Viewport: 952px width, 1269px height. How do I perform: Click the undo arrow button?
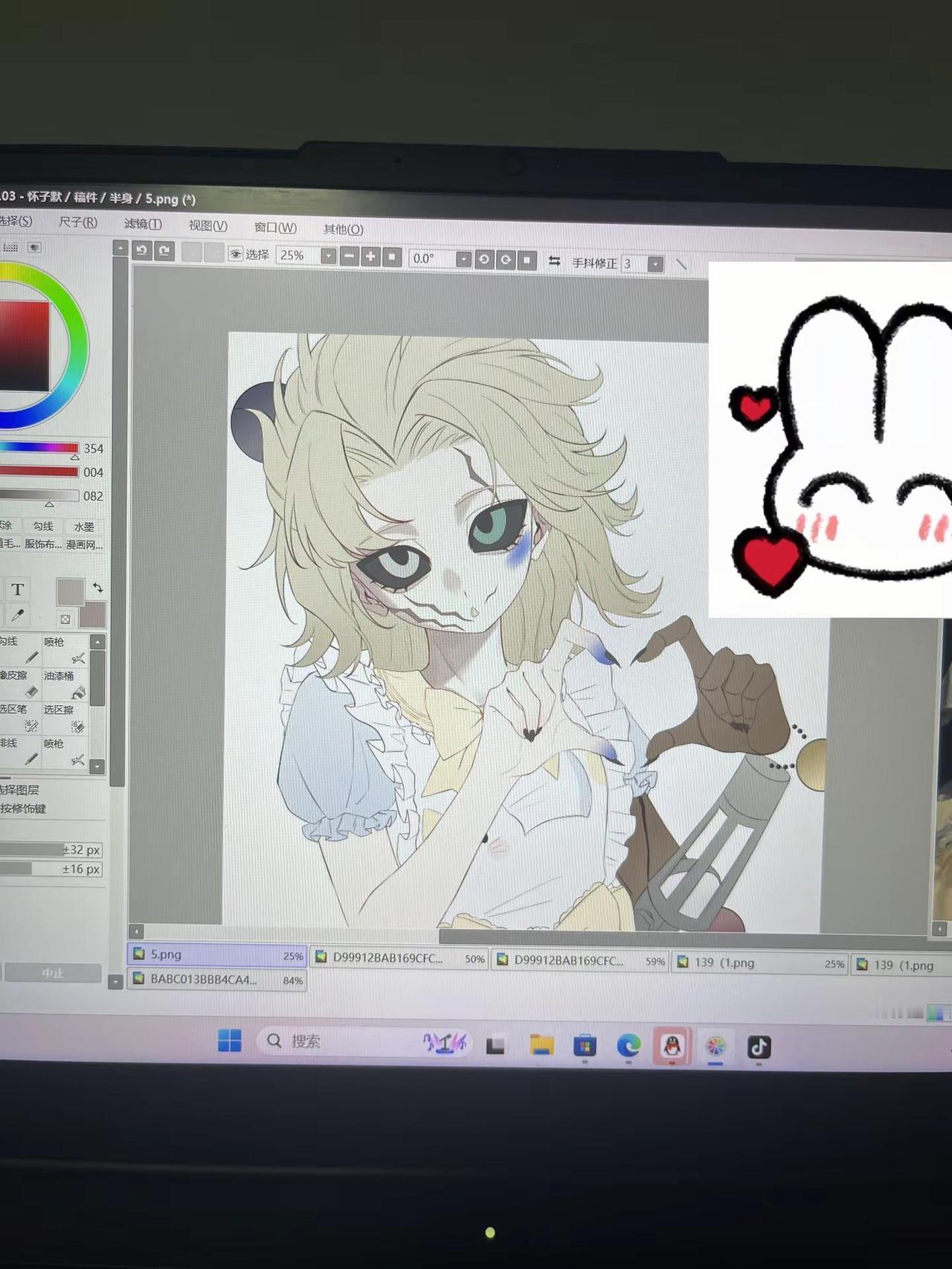[x=141, y=251]
